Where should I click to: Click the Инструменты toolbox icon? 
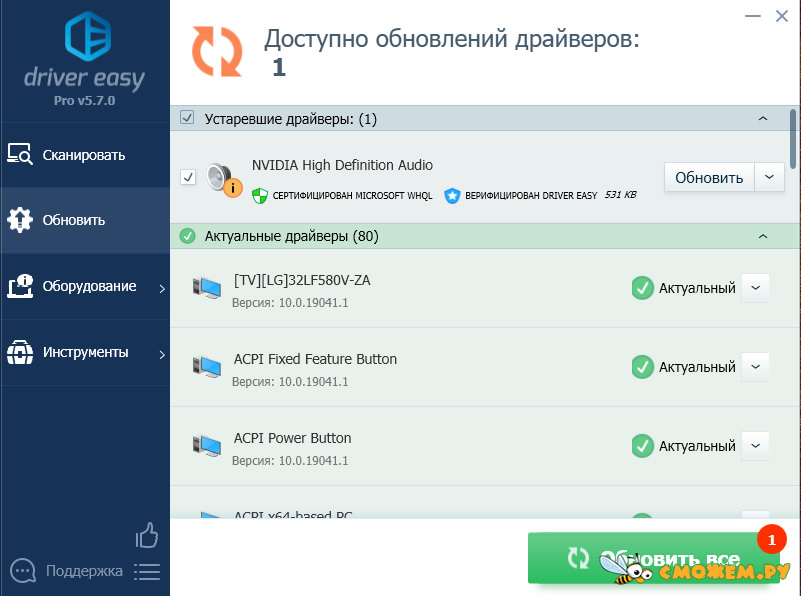[20, 352]
